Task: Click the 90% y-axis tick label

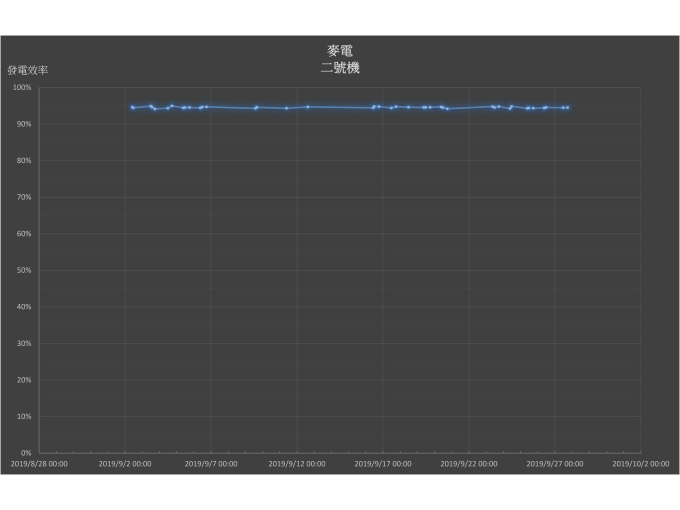Action: pos(25,124)
